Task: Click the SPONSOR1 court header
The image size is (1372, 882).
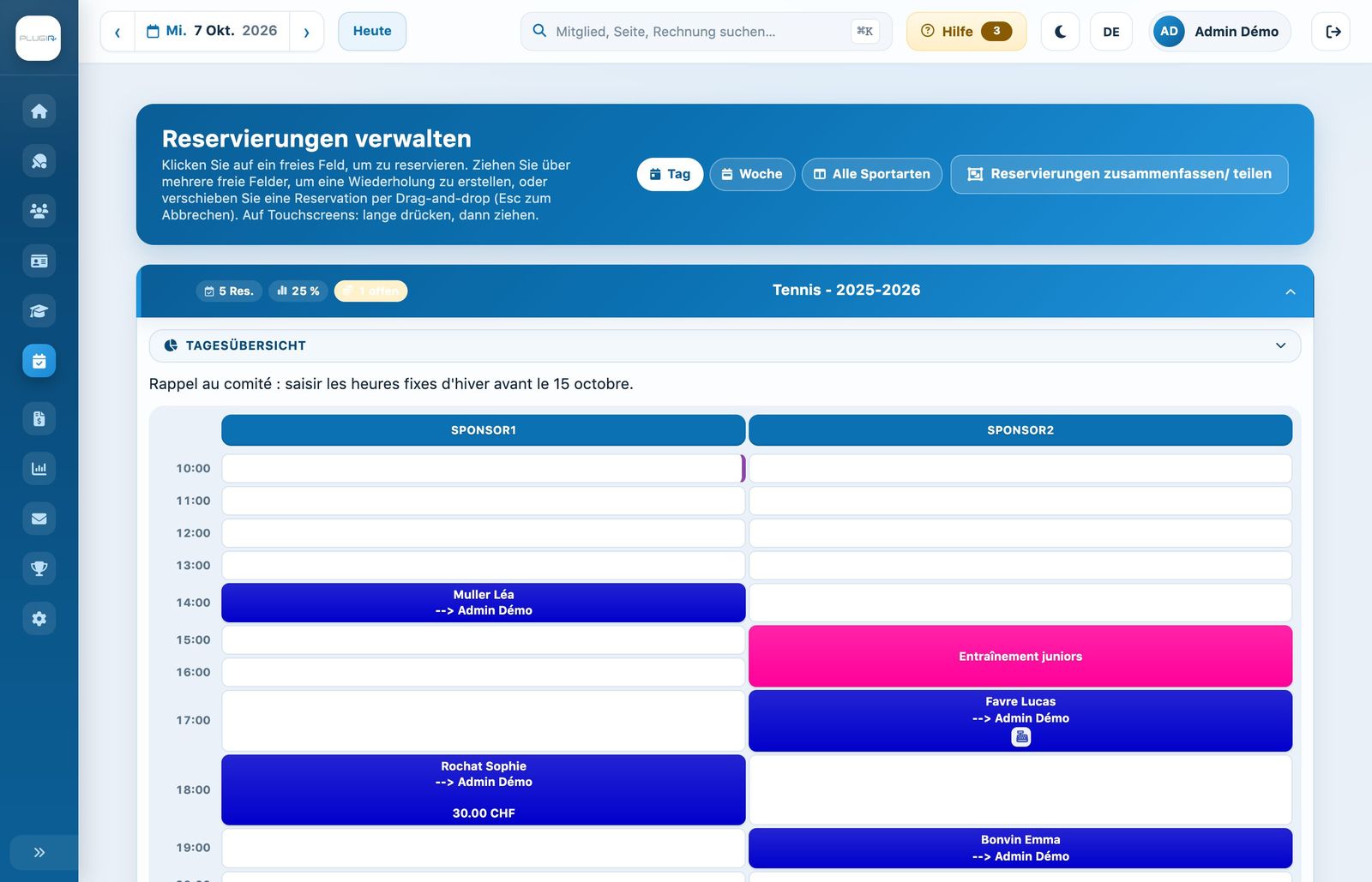Action: (x=484, y=430)
